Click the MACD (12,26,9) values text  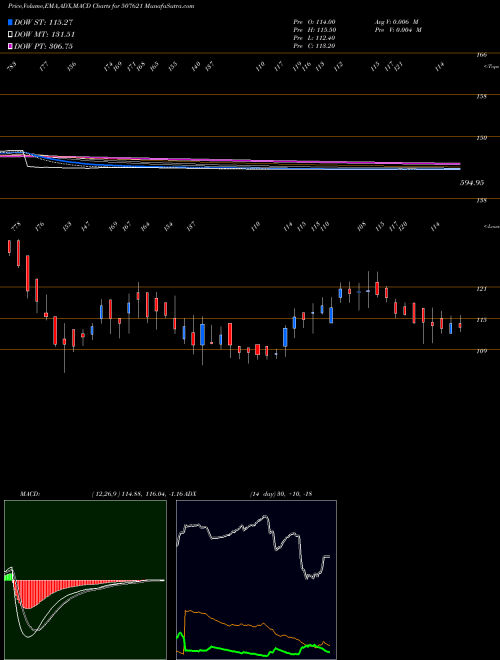[x=137, y=494]
